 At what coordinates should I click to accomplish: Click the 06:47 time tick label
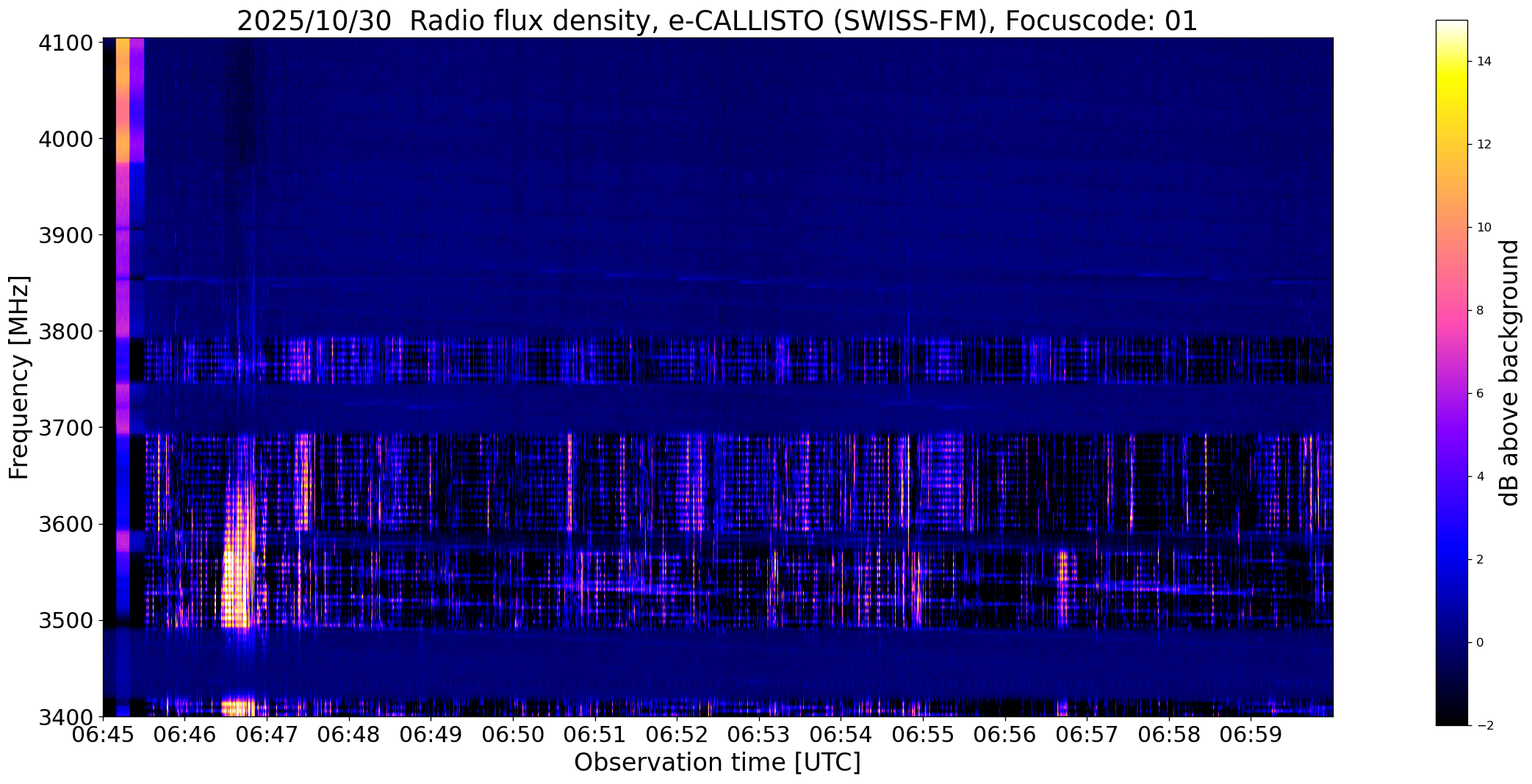pyautogui.click(x=267, y=734)
